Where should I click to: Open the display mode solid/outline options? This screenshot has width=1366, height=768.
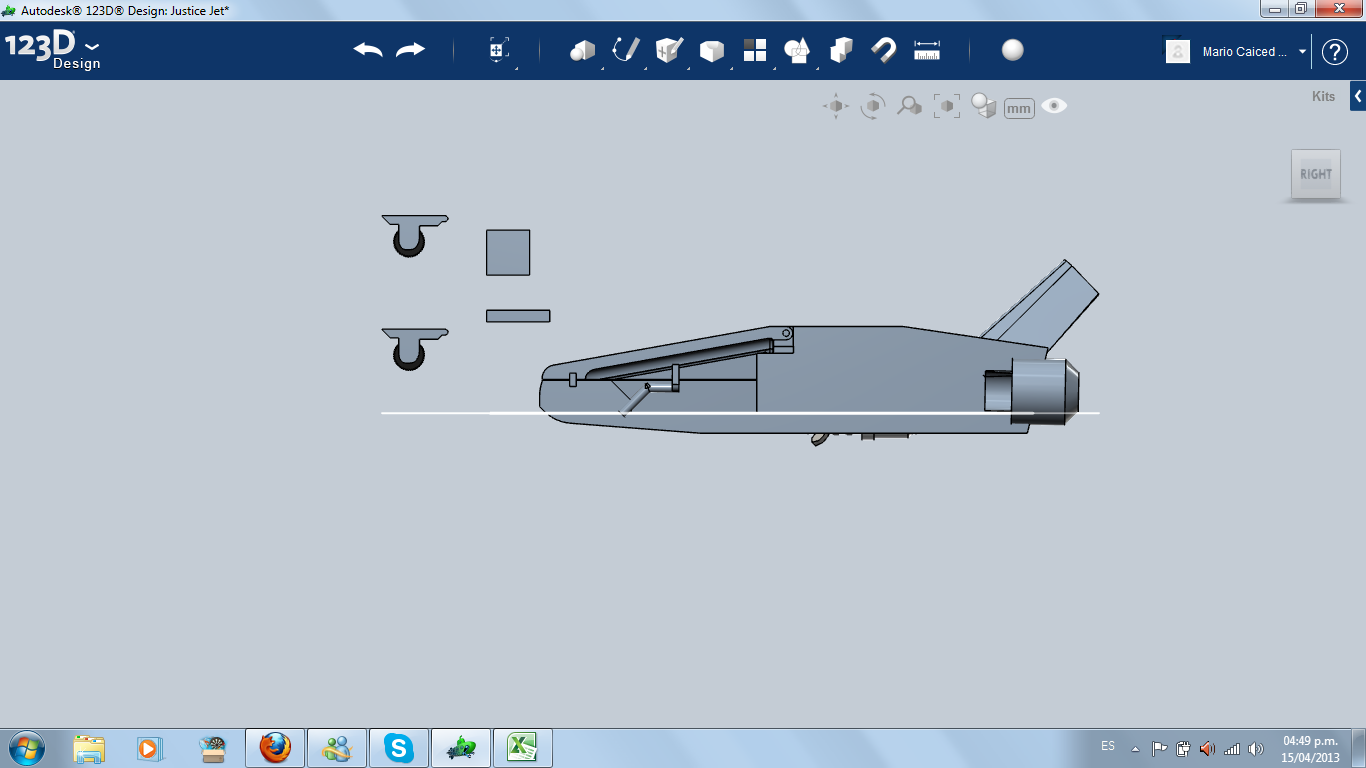[984, 106]
